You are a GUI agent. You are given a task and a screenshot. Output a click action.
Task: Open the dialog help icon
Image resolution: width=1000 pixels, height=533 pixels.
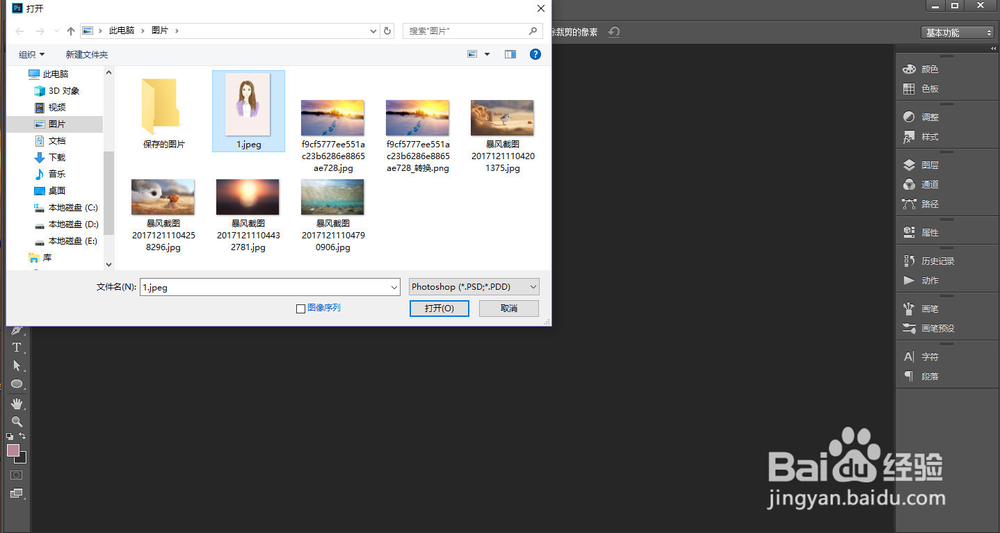[536, 54]
